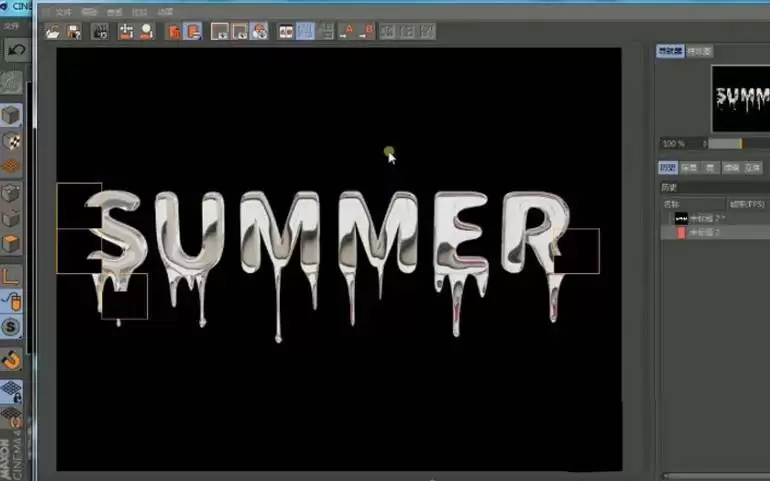Click the greyed split-line compare icon
Viewport: 770px width, 481px height.
click(325, 31)
